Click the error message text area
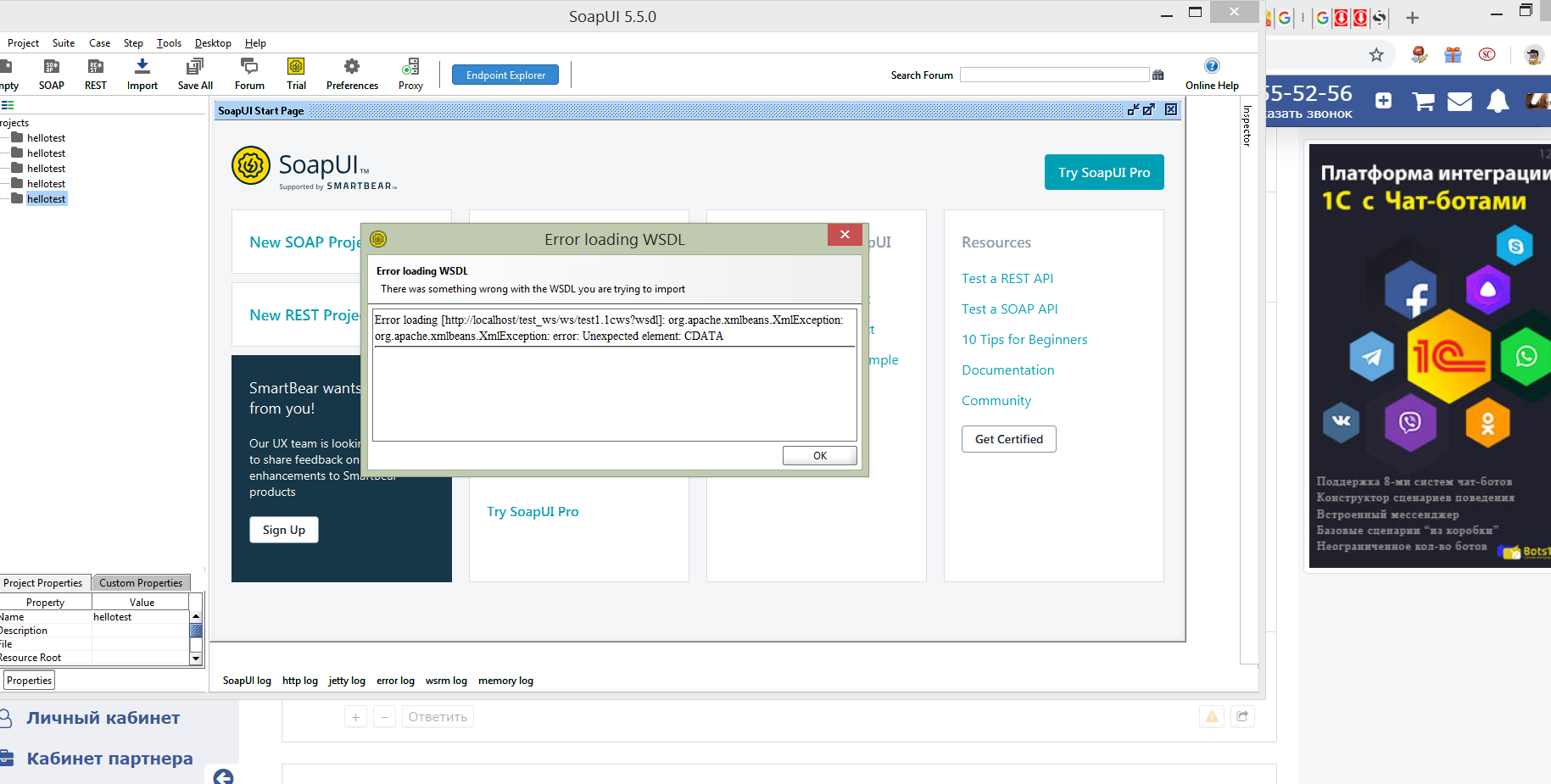The height and width of the screenshot is (784, 1551). 614,375
